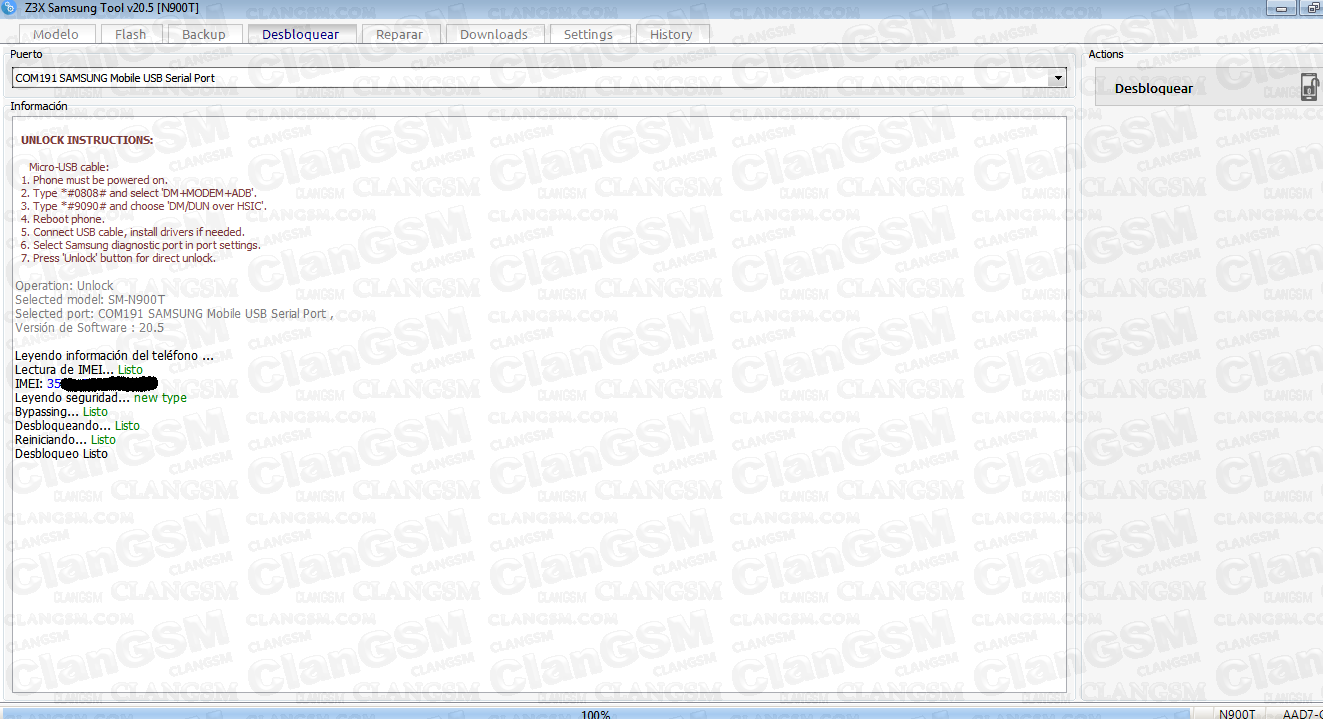Expand the Puerto COM port dropdown
This screenshot has width=1323, height=719.
tap(1057, 78)
